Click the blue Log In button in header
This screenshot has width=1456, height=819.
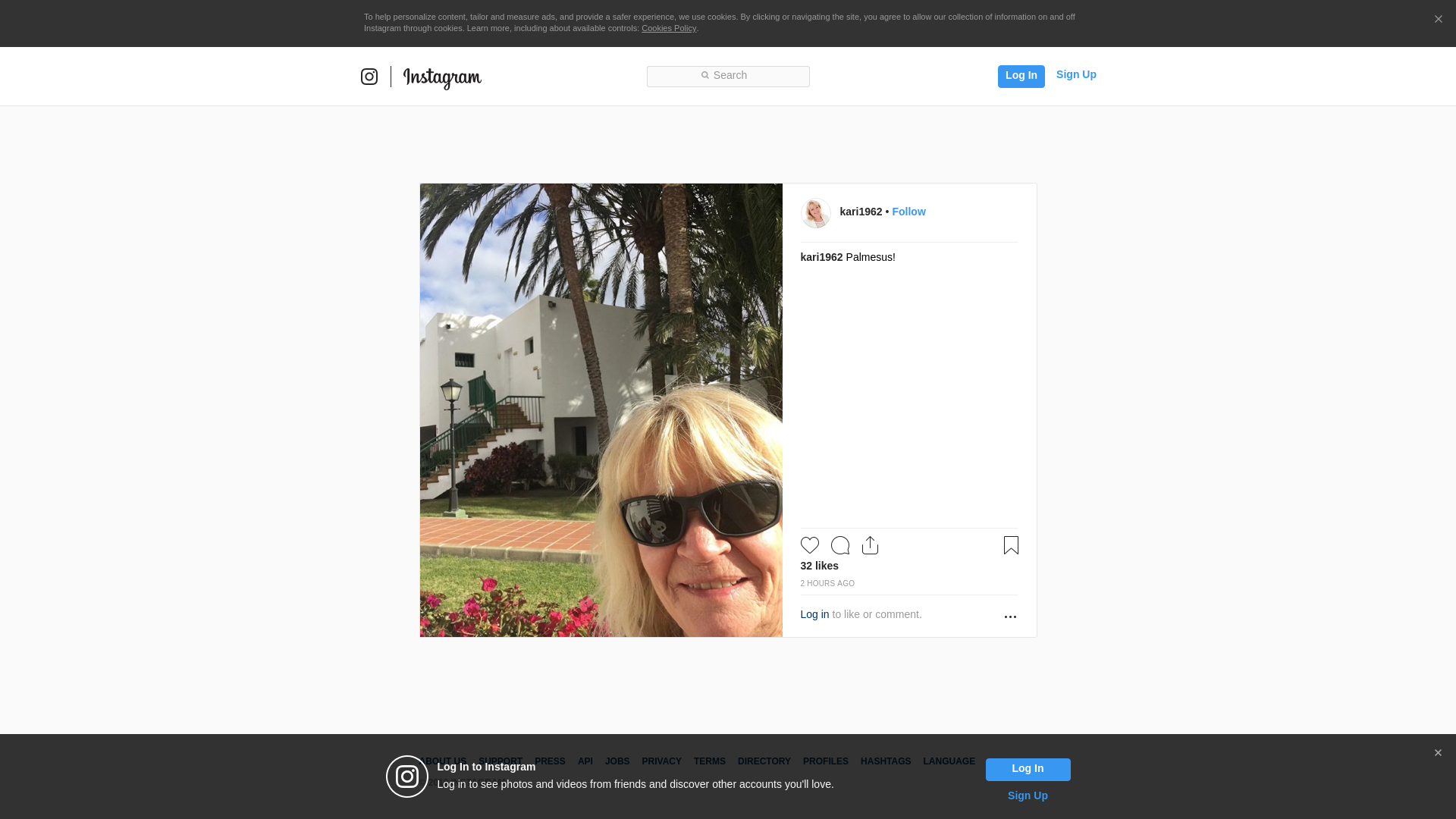point(1021,76)
